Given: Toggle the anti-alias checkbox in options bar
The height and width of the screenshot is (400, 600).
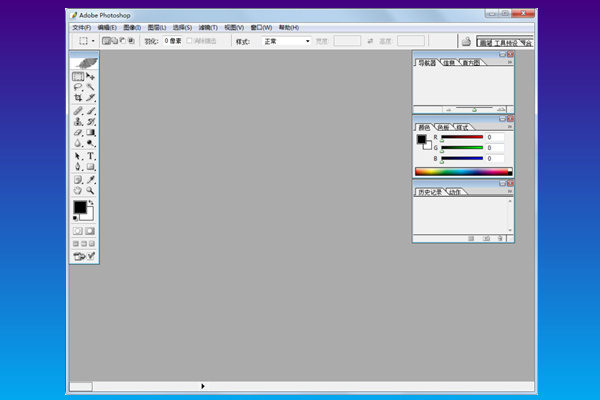Looking at the screenshot, I should point(191,42).
